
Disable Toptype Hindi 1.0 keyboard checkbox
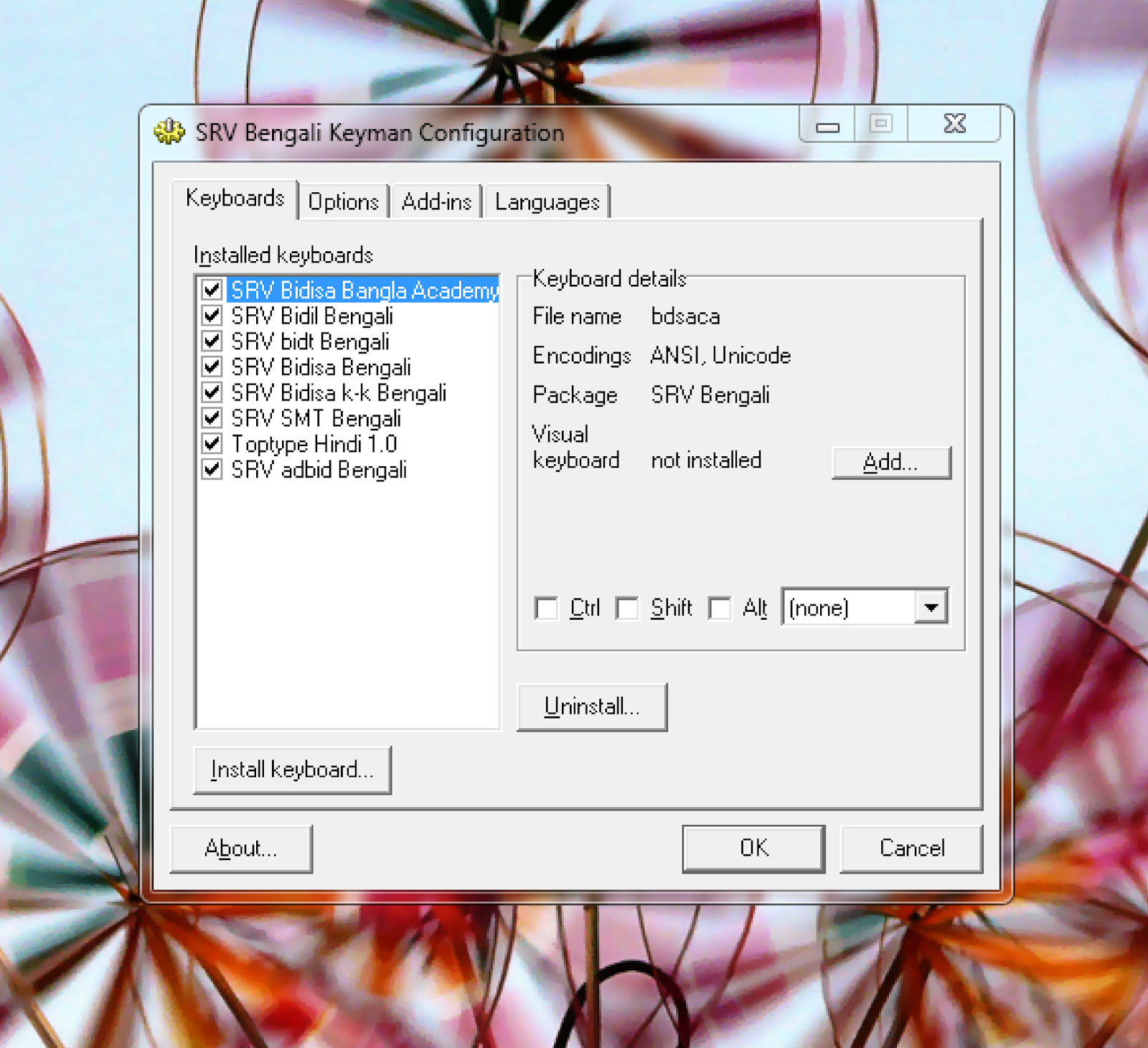pyautogui.click(x=212, y=444)
